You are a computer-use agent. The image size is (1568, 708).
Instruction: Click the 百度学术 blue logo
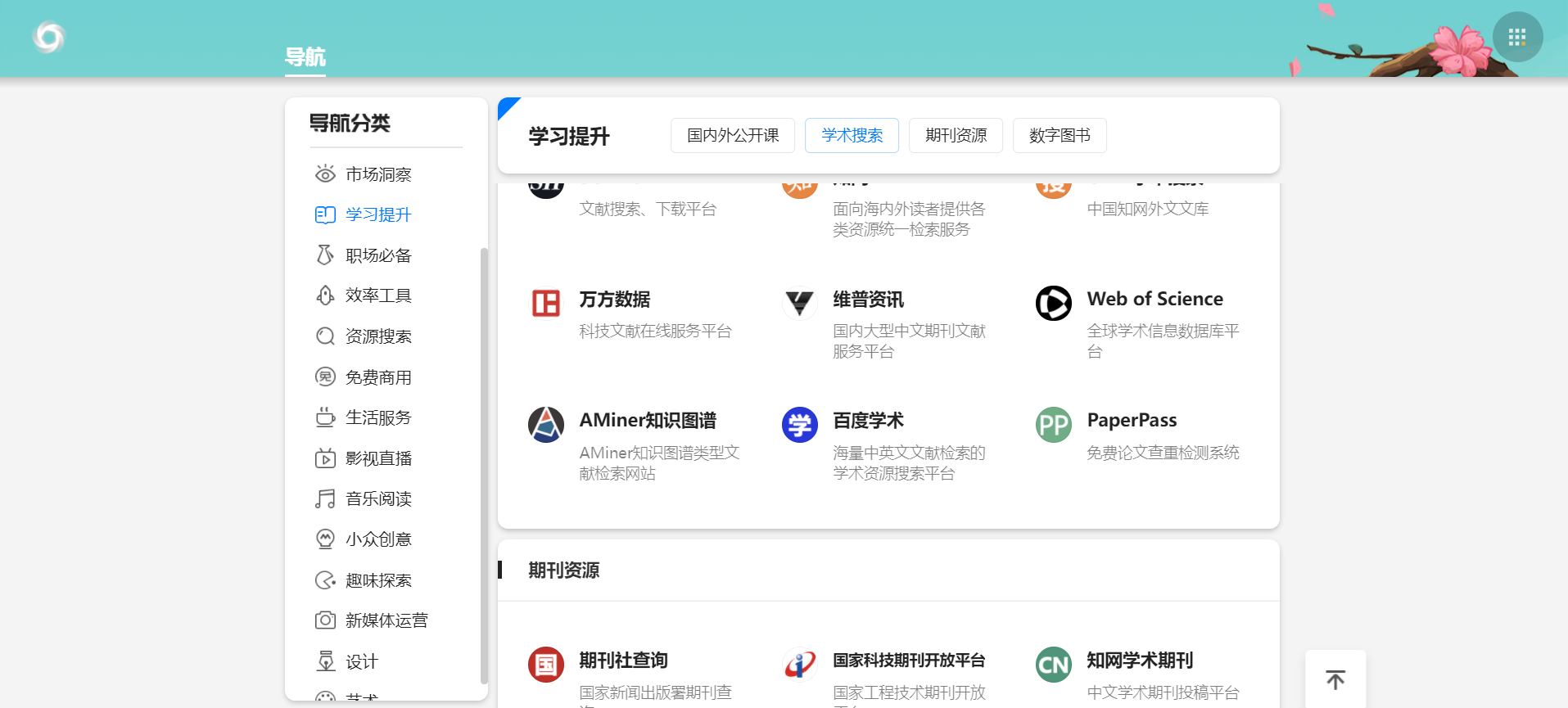(800, 425)
